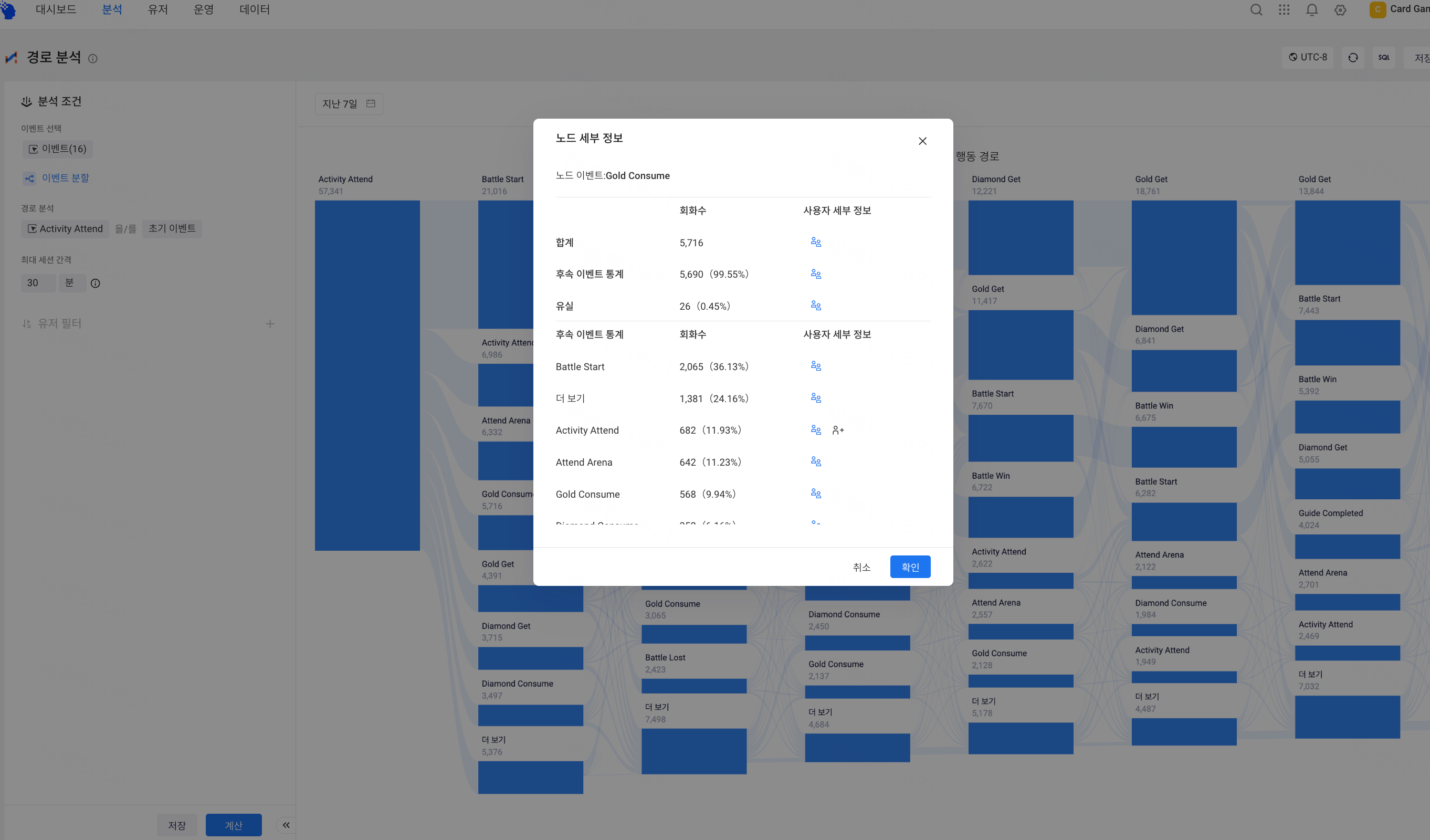Open user details for 유실 row
The height and width of the screenshot is (840, 1430).
[816, 306]
